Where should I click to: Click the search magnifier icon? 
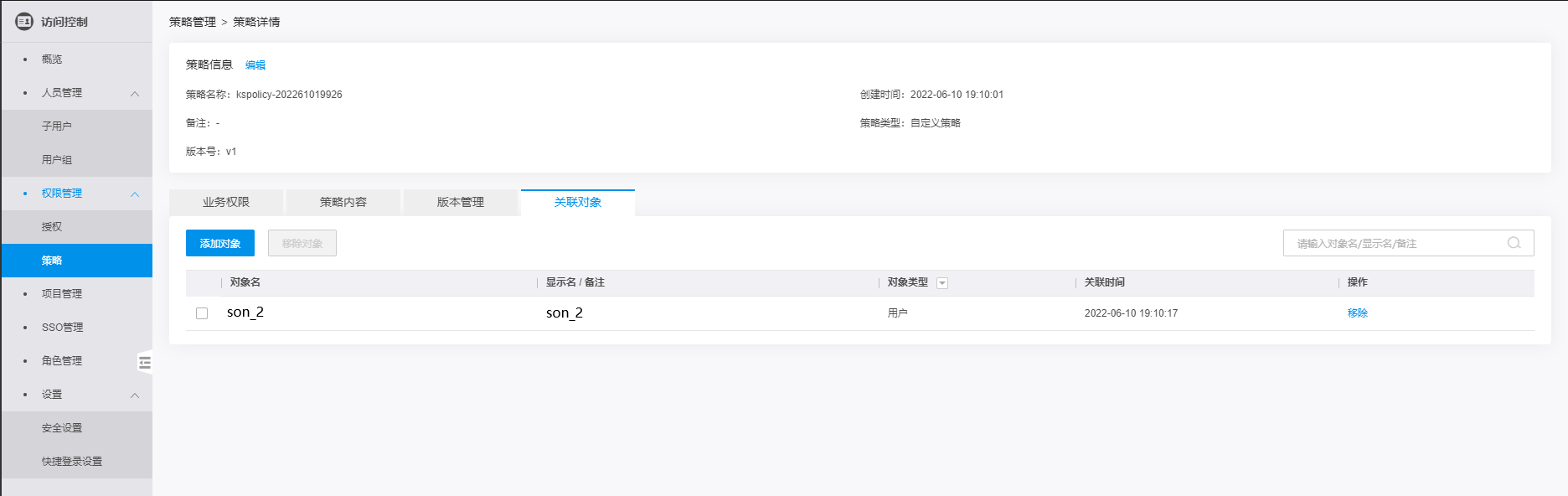(x=1514, y=243)
